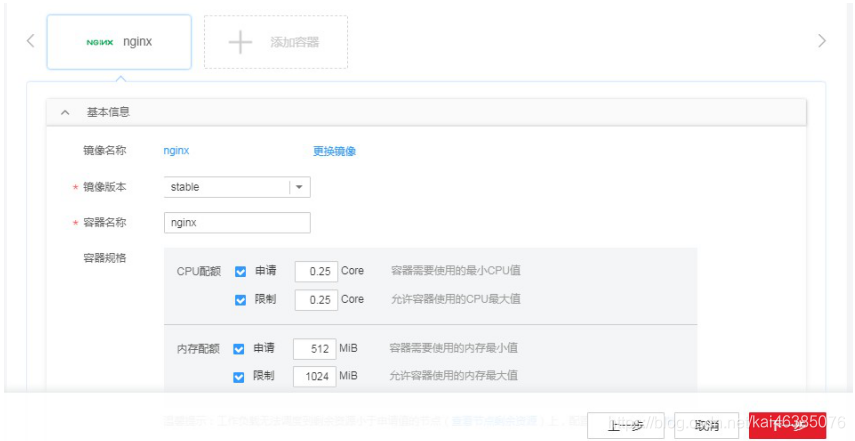
Task: Click the 上一步 previous step button
Action: [626, 425]
